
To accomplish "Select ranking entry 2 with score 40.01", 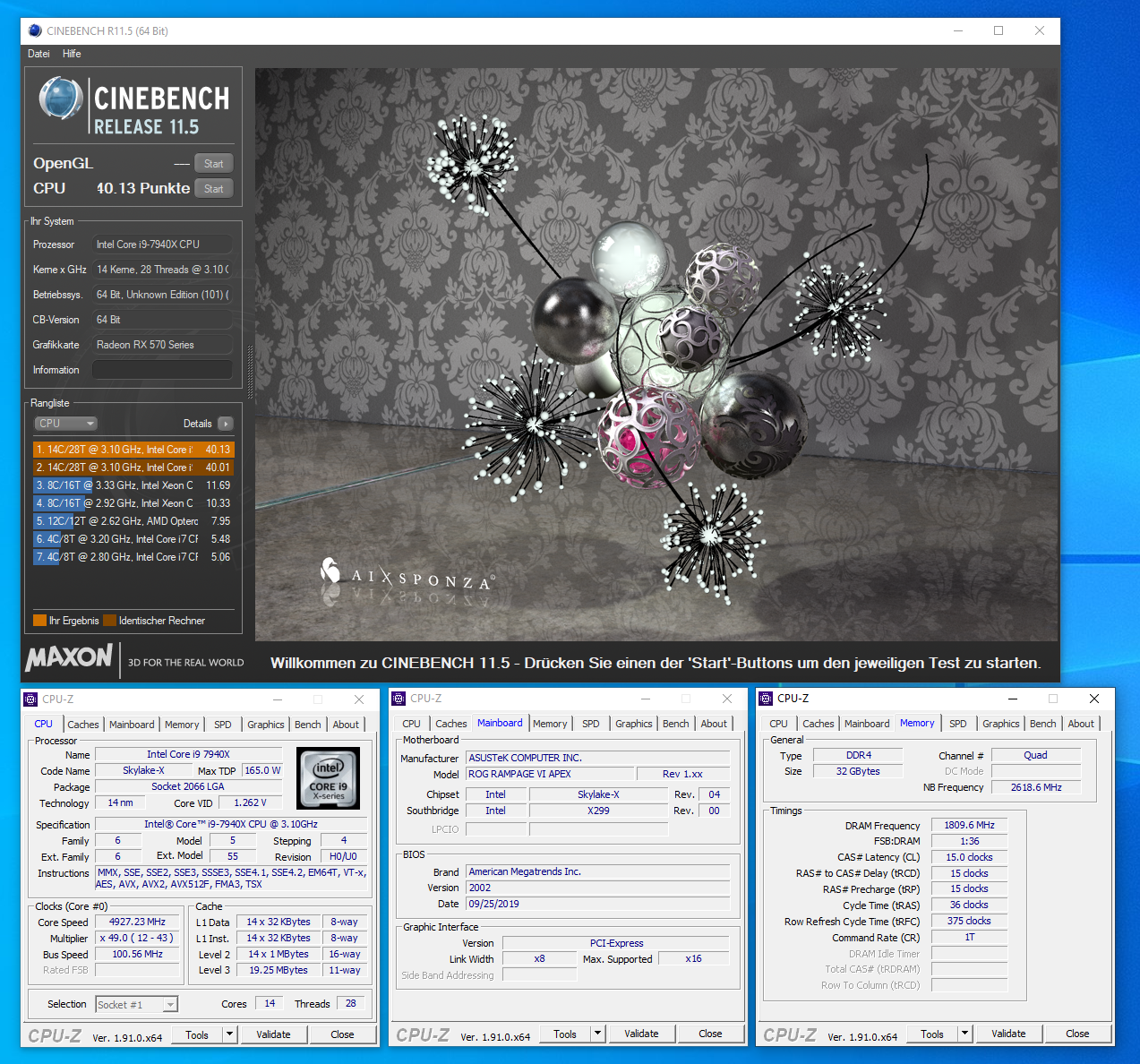I will (133, 468).
